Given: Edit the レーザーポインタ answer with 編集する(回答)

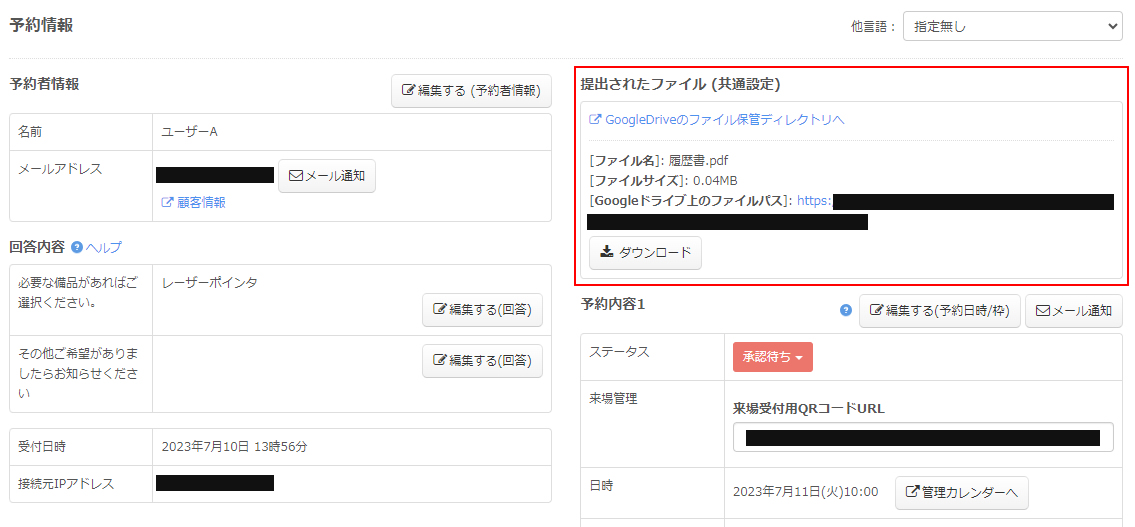Looking at the screenshot, I should (x=482, y=309).
